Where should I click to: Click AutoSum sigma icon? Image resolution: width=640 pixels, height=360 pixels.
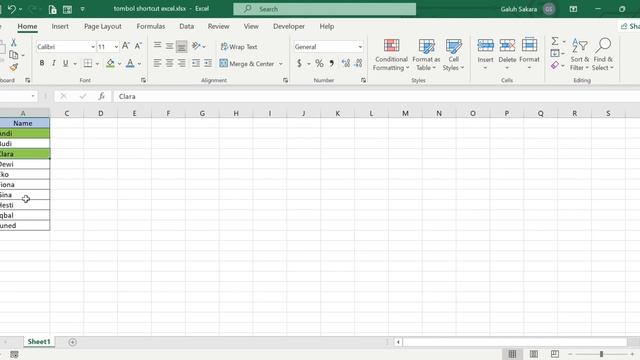click(555, 41)
